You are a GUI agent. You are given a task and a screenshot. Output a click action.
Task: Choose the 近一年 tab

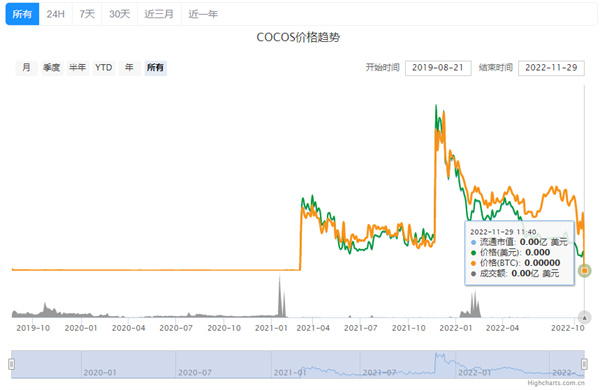click(x=203, y=14)
